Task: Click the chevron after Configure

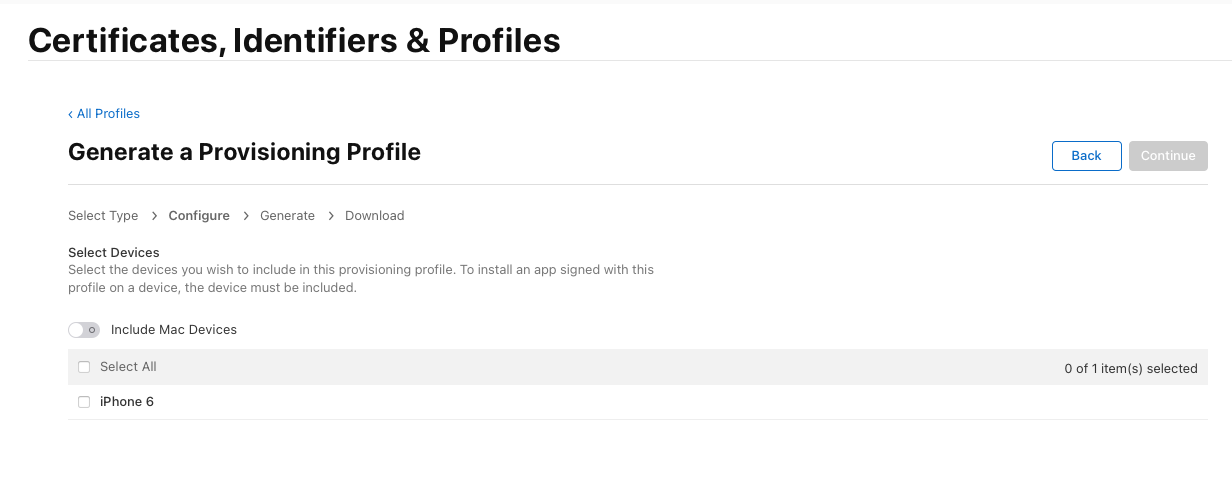Action: [245, 216]
